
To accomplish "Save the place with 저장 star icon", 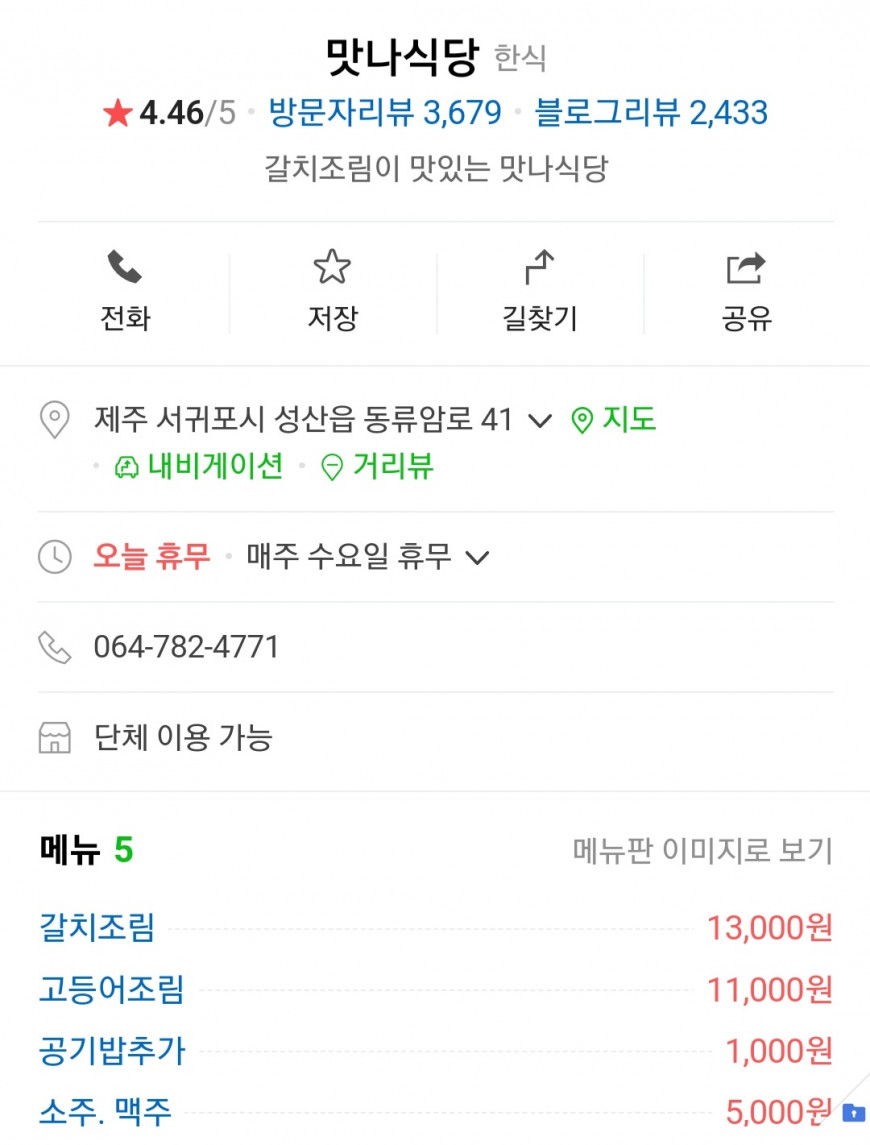I will click(x=332, y=267).
